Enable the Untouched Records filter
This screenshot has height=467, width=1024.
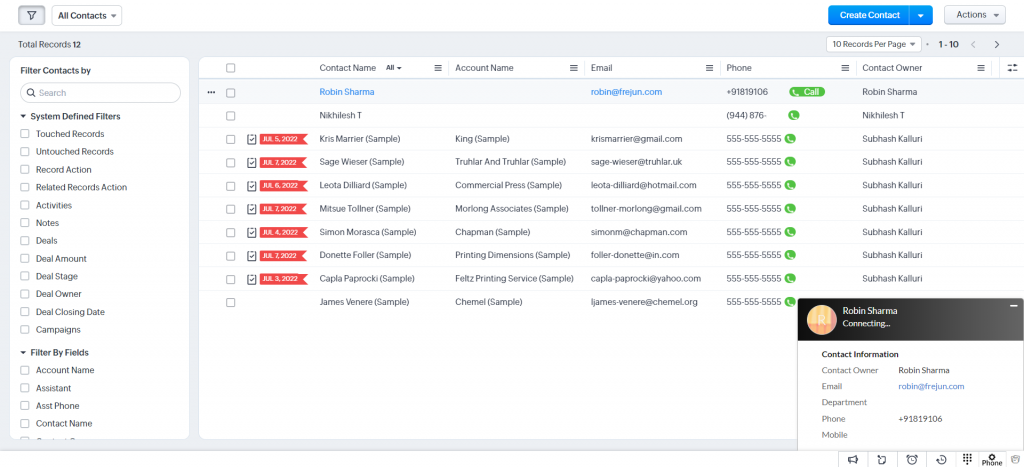pyautogui.click(x=25, y=152)
